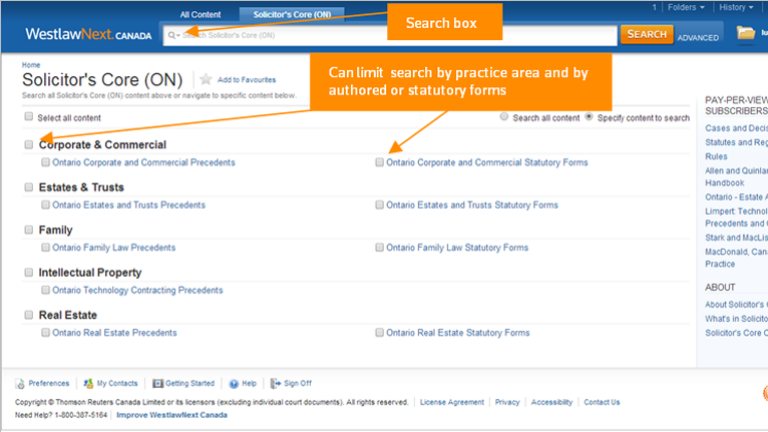Click the Getting Started icon in footer
Screen dimensions: 768x432
coord(158,384)
